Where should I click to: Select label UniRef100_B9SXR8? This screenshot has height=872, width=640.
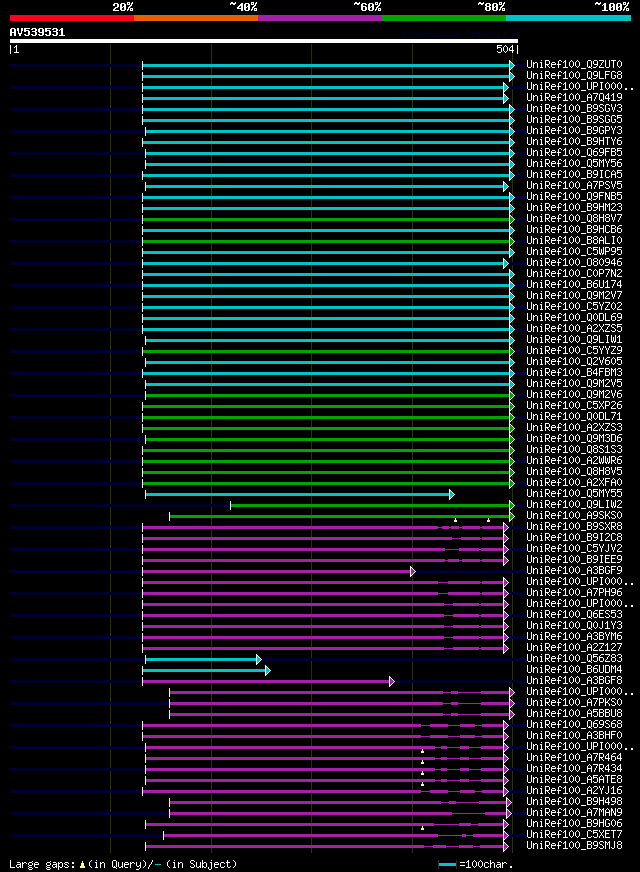(574, 527)
